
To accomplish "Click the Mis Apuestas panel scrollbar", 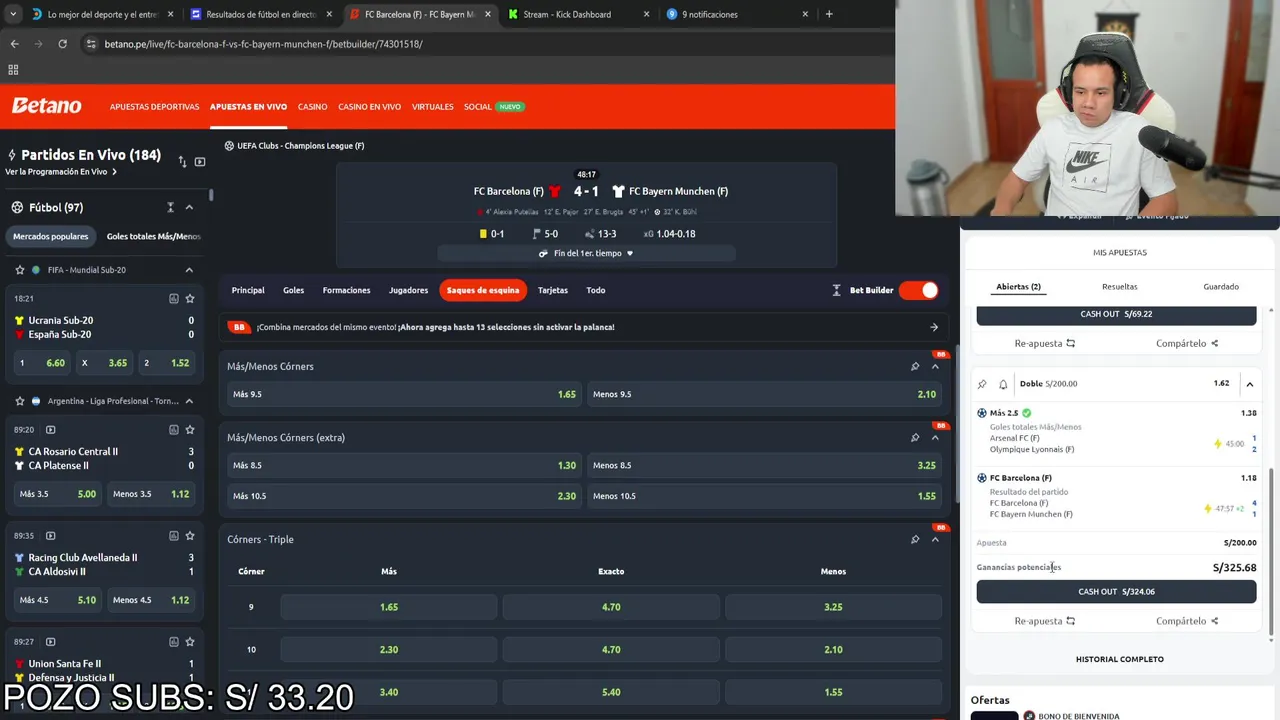I will tap(1272, 550).
